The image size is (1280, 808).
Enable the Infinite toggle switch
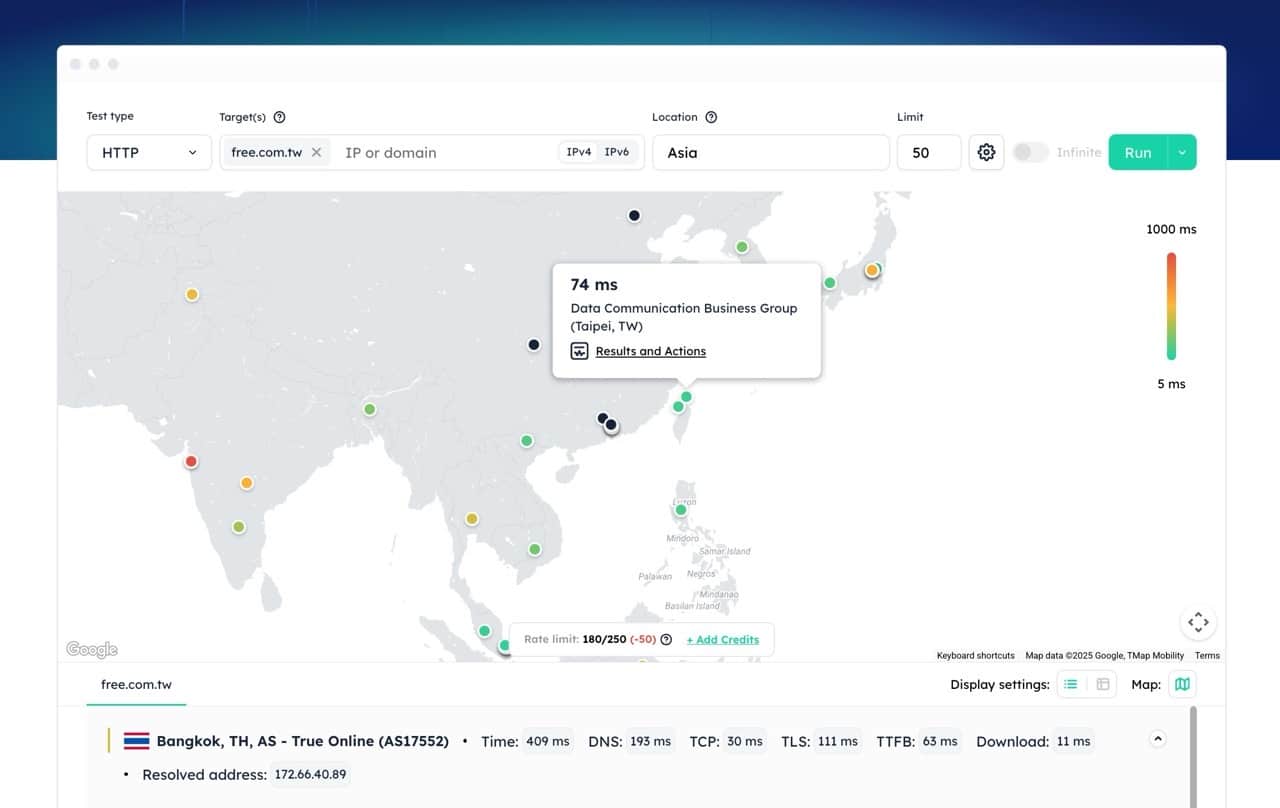1030,152
